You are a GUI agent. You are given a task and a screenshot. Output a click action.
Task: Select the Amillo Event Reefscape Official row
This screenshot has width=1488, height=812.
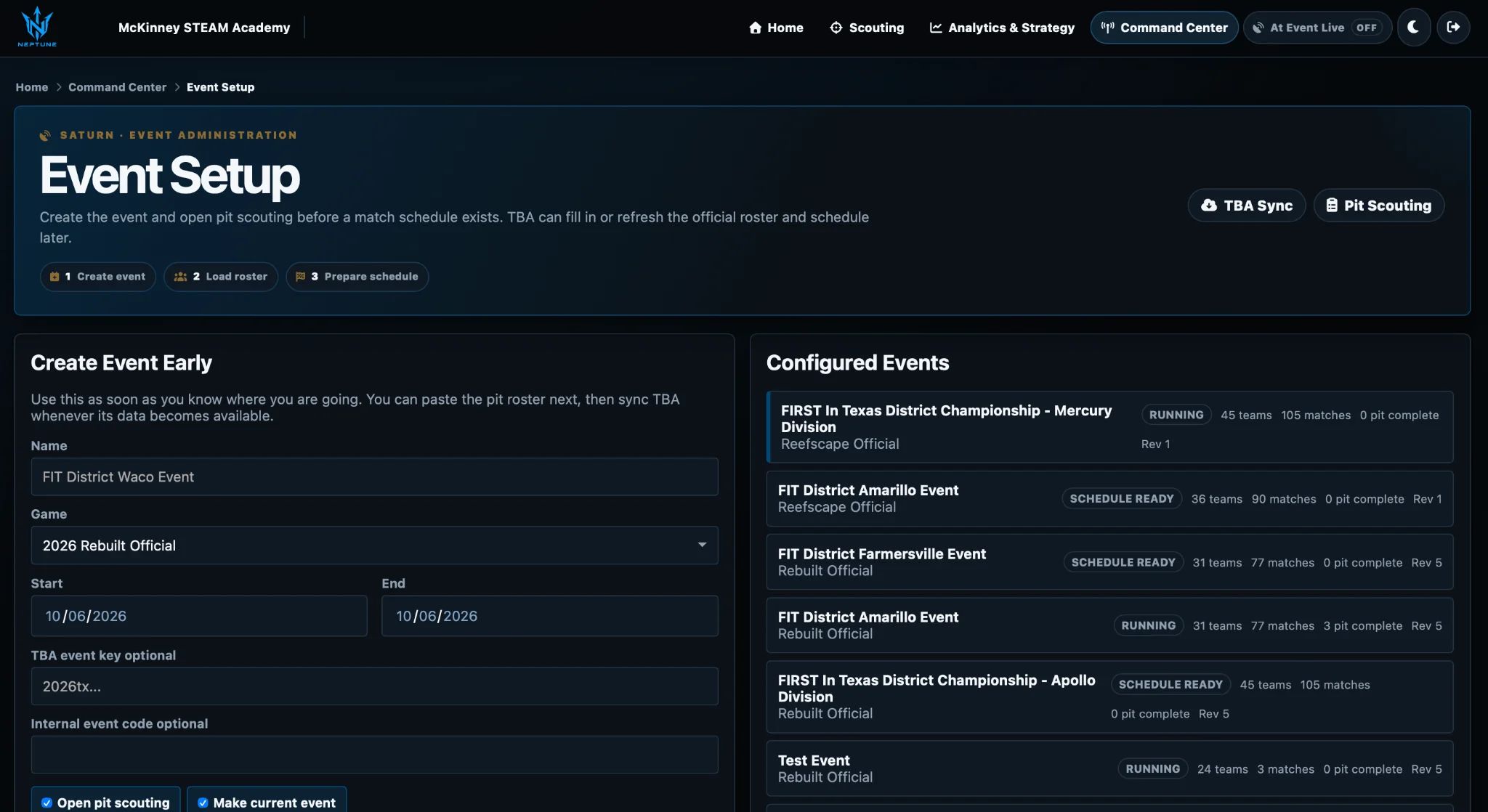[x=1110, y=499]
